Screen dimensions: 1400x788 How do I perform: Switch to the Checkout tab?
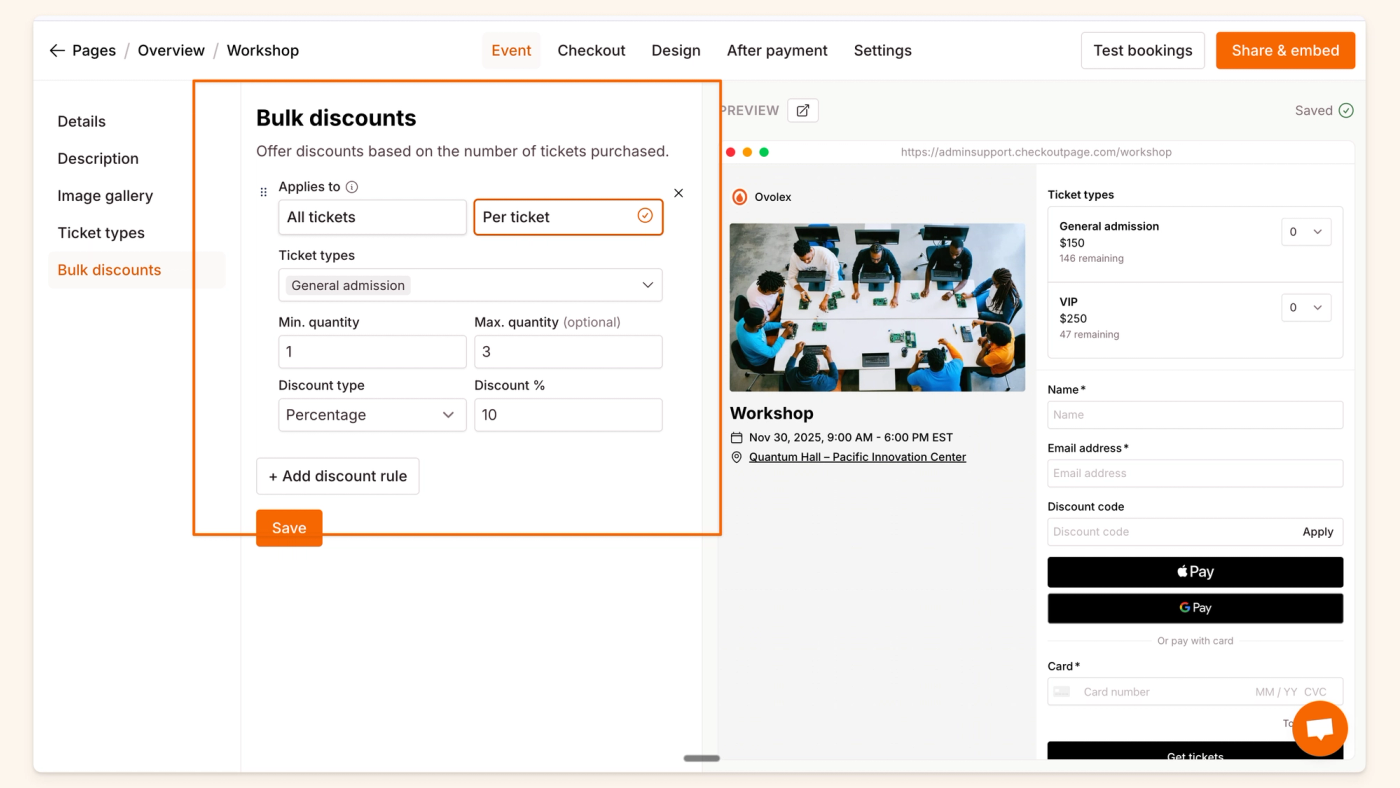click(x=591, y=50)
